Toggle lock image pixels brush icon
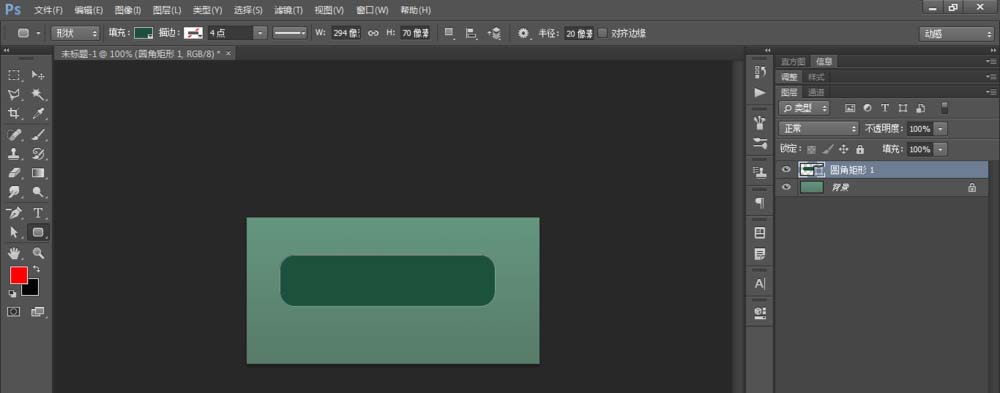 827,149
